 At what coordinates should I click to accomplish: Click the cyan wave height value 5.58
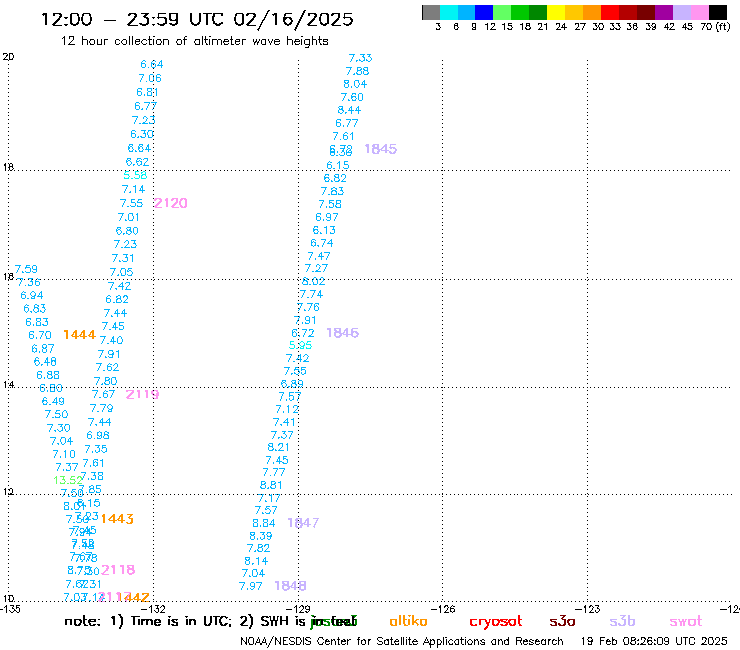point(135,175)
